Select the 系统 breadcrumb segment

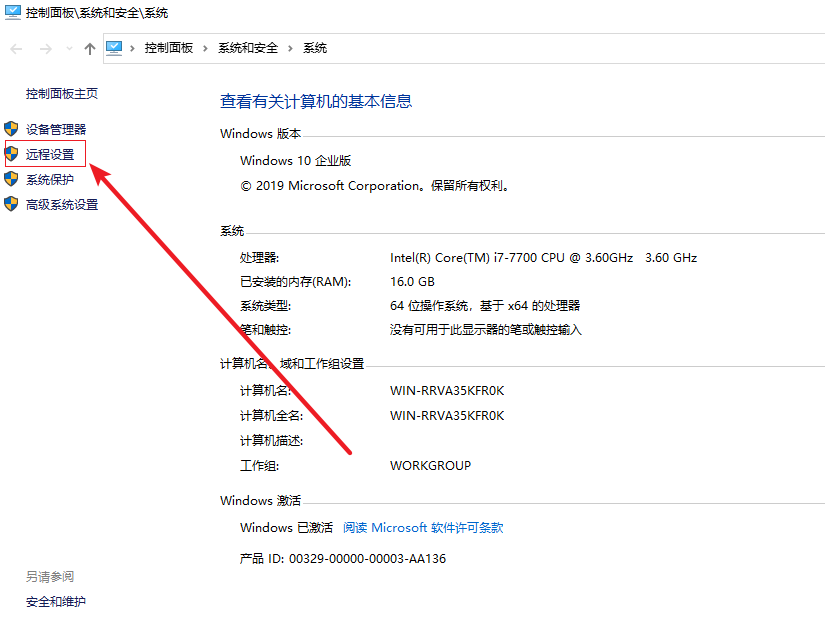[x=315, y=48]
